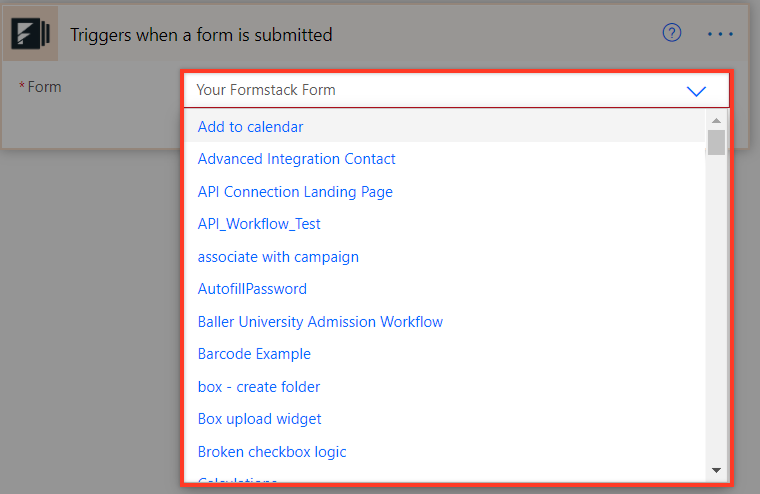Click the scrollbar down arrow

click(x=716, y=469)
